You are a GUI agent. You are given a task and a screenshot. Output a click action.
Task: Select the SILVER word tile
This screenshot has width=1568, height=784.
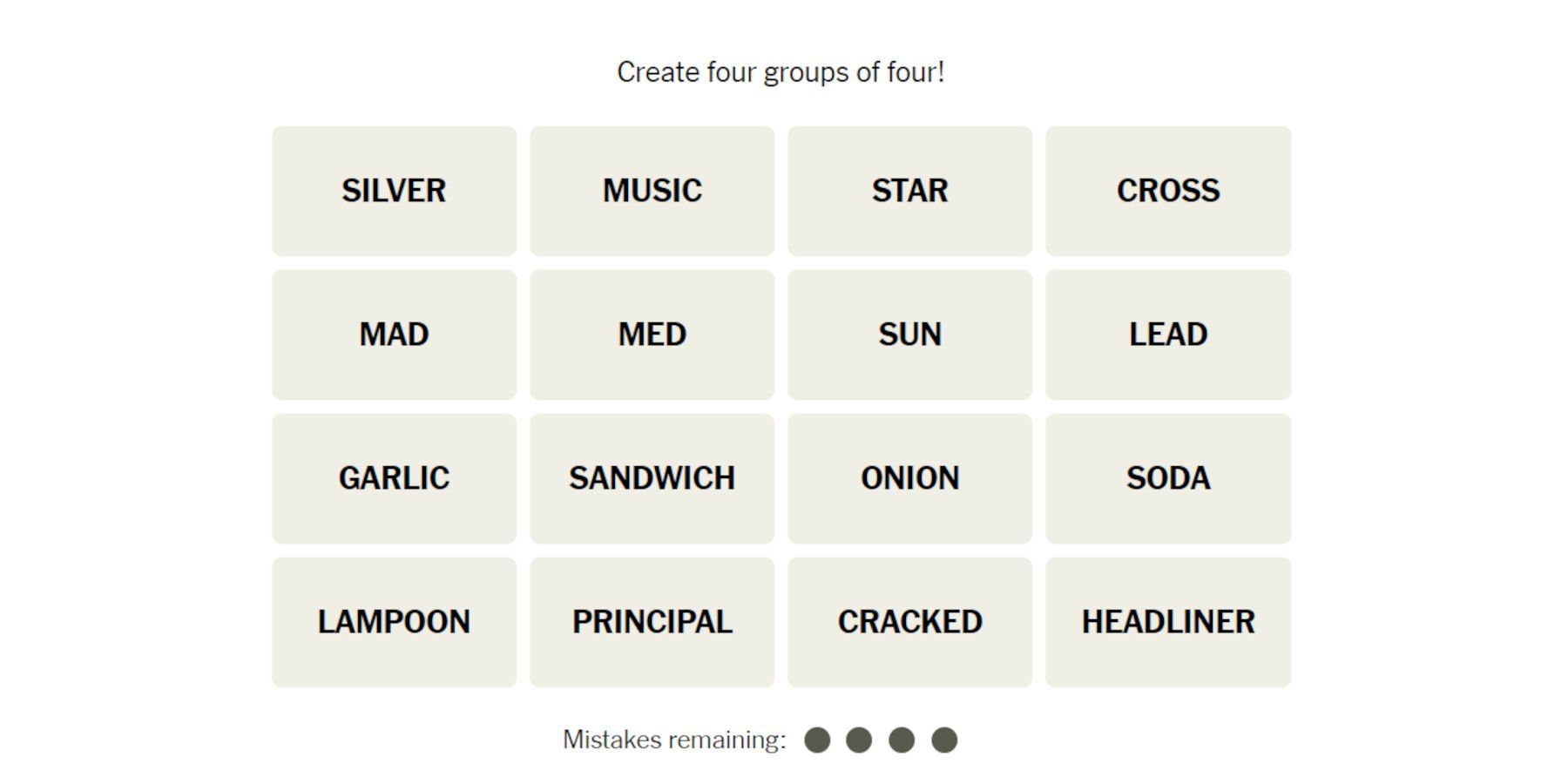394,191
